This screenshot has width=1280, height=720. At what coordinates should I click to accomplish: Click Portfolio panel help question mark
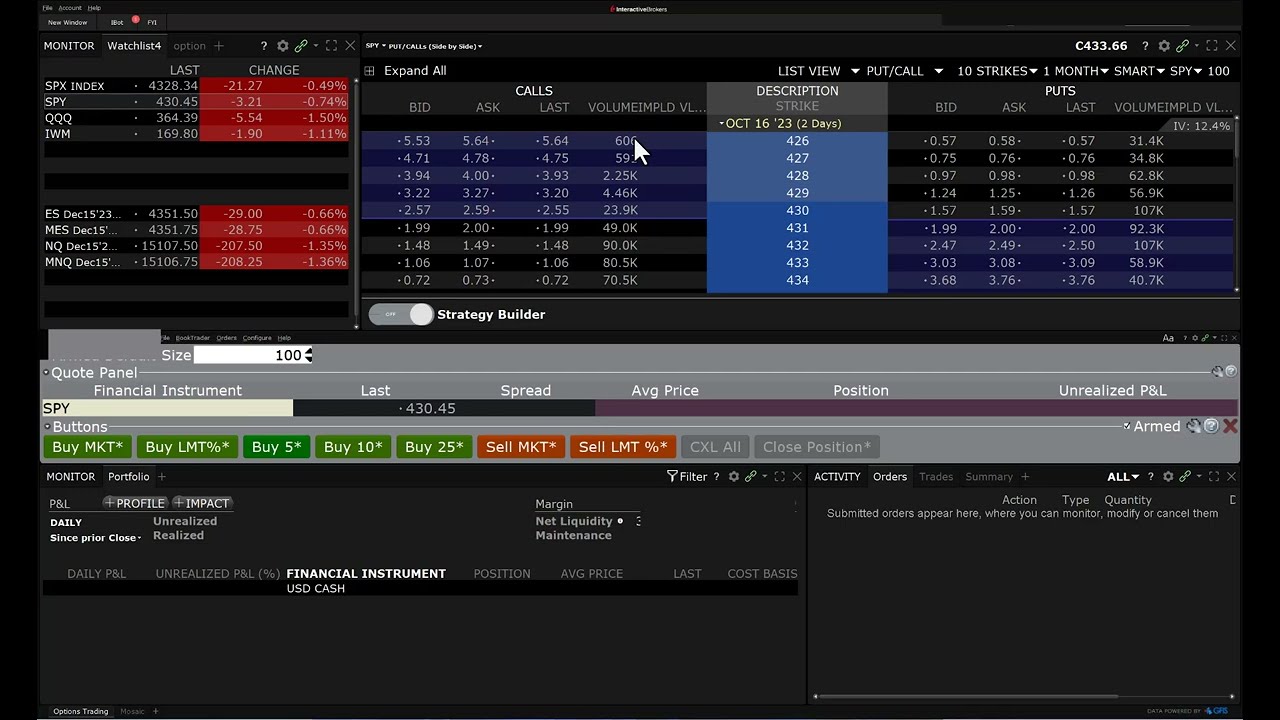click(716, 477)
